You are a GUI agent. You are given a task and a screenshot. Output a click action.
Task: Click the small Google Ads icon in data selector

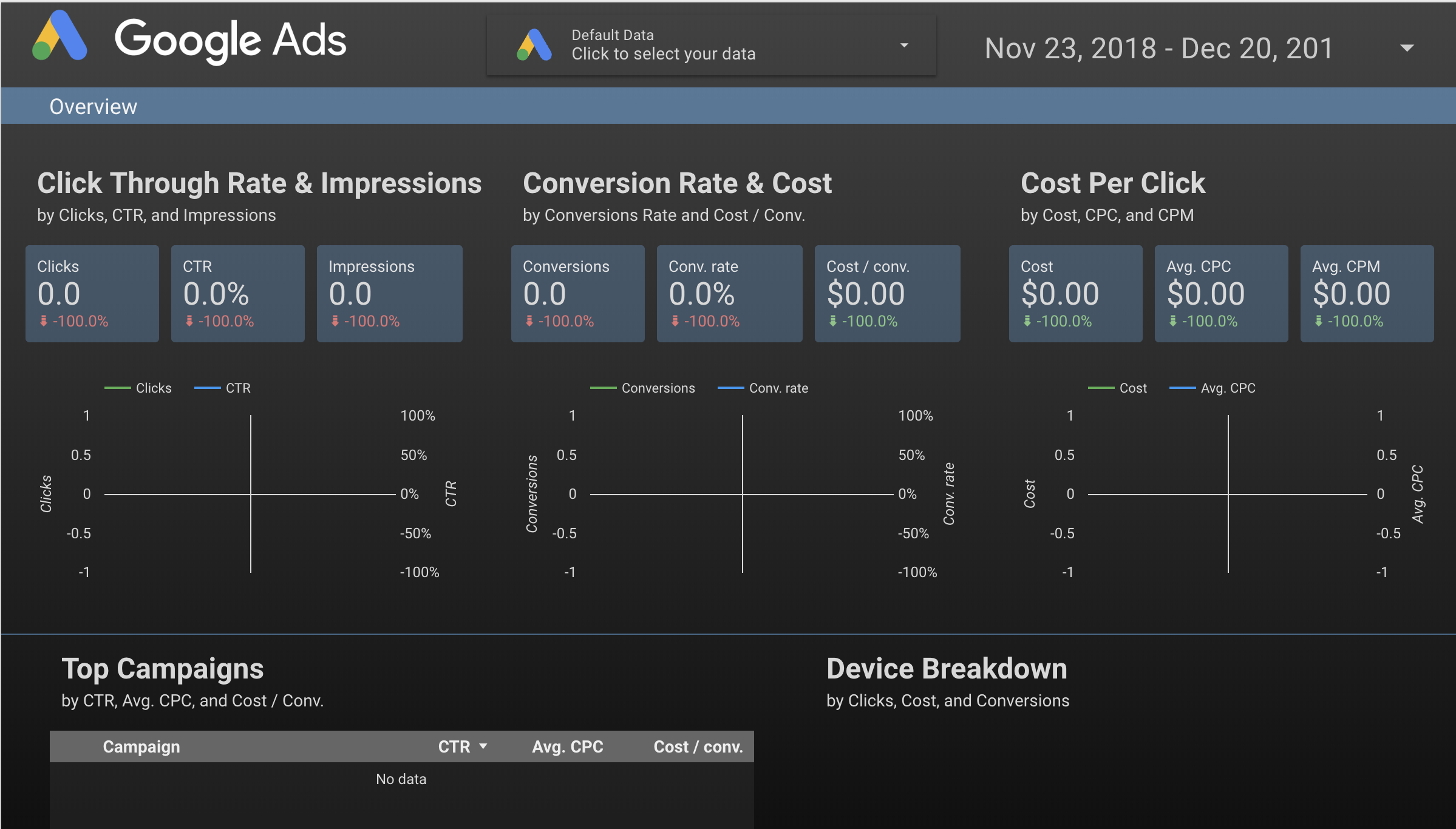point(534,45)
